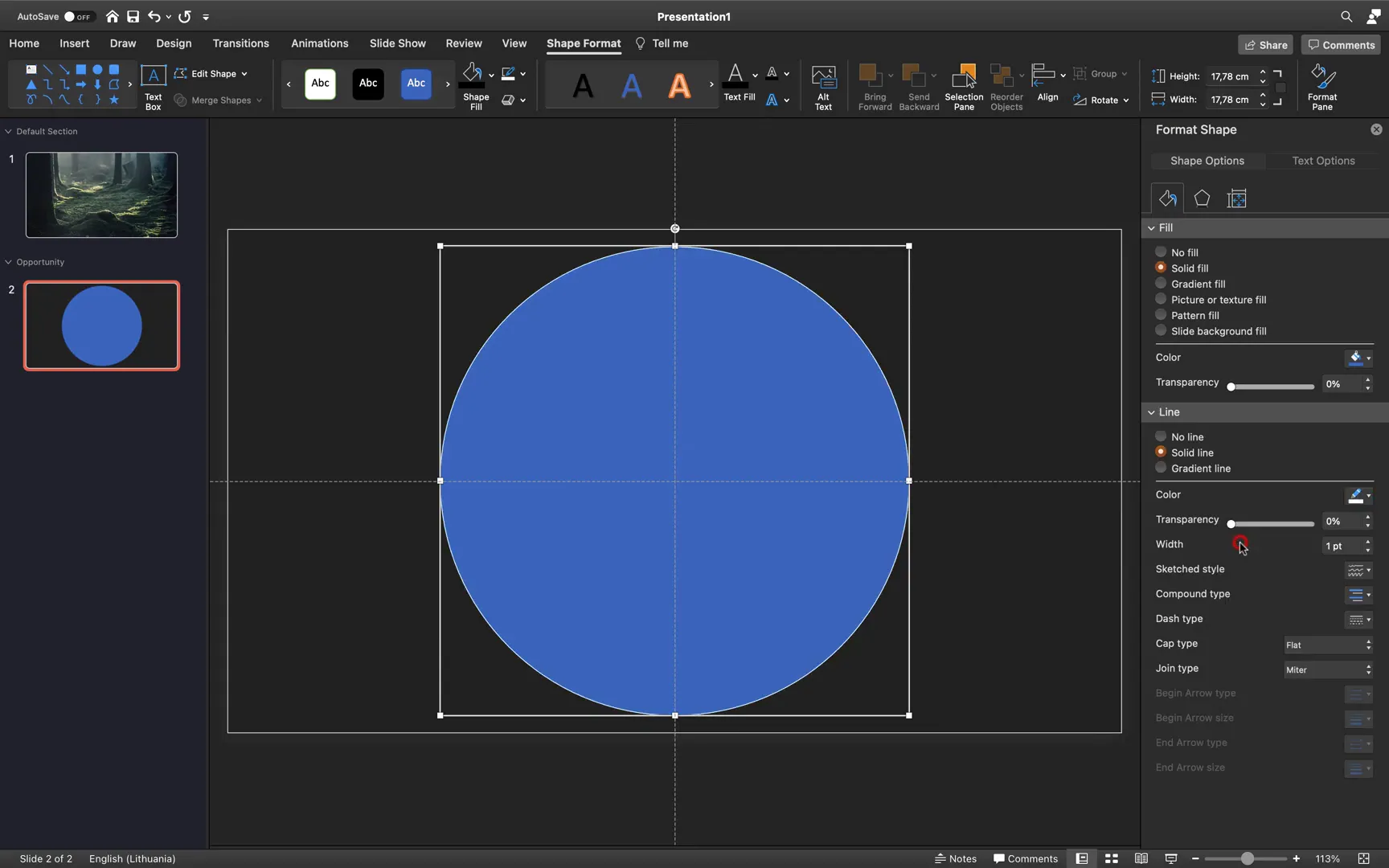
Task: Toggle Notes in the status bar
Action: 956,858
